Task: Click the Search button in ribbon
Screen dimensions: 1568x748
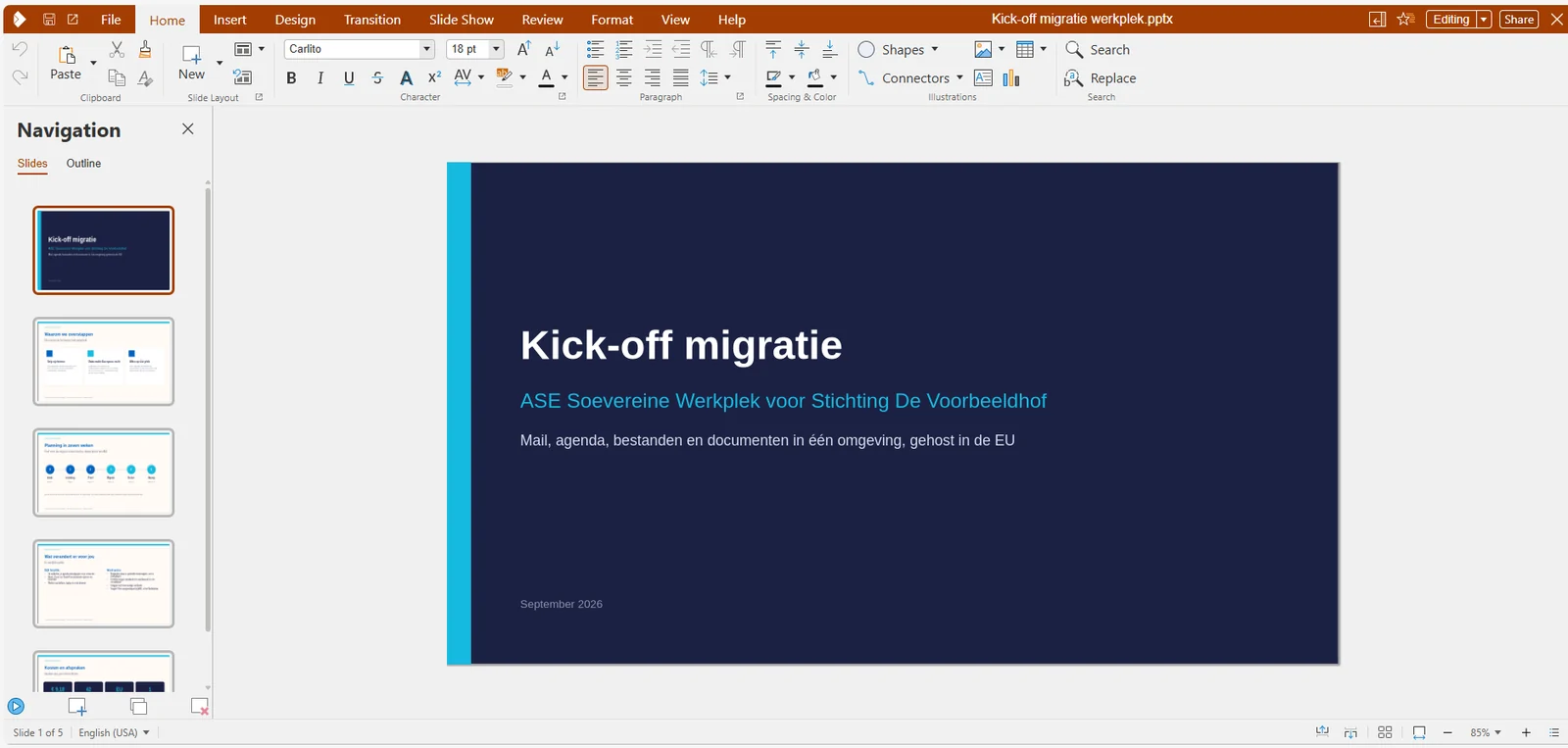Action: click(1098, 49)
